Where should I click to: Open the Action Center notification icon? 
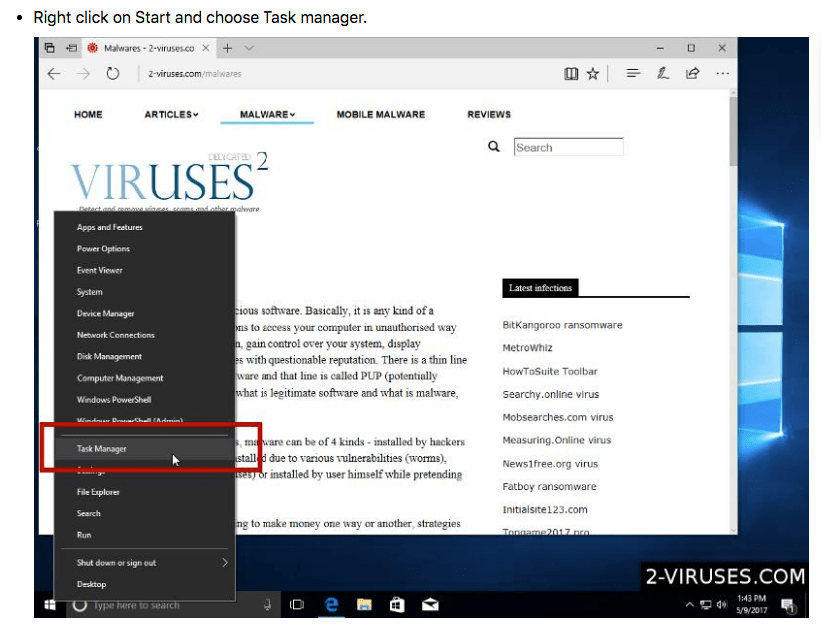(788, 606)
